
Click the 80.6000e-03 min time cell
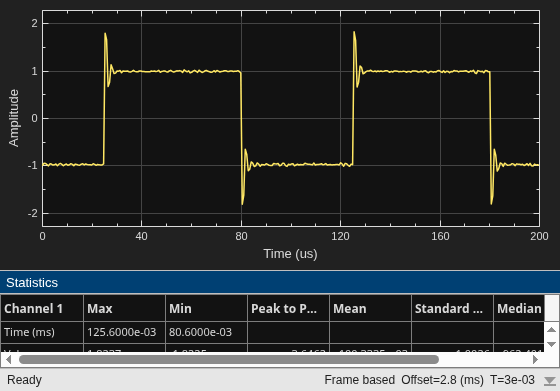click(200, 332)
